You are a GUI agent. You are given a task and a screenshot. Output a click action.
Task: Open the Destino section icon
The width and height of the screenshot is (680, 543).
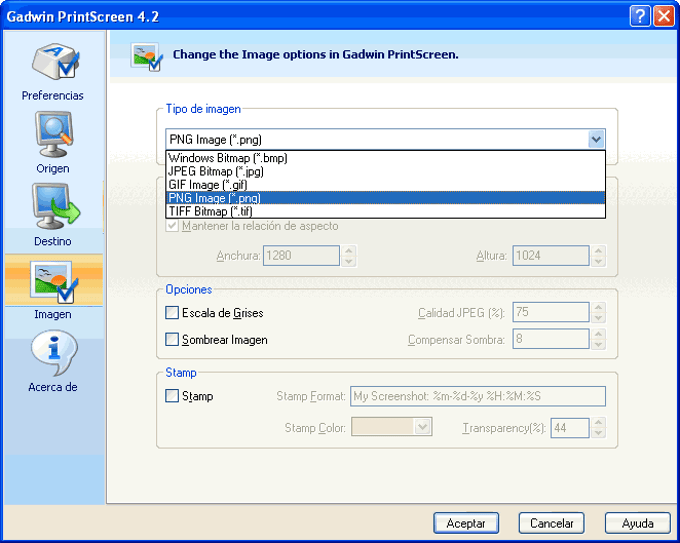pos(56,206)
